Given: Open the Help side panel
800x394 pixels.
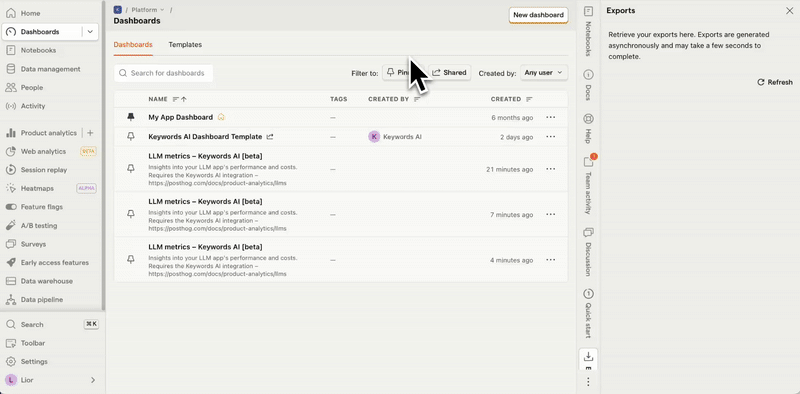Looking at the screenshot, I should (x=588, y=129).
